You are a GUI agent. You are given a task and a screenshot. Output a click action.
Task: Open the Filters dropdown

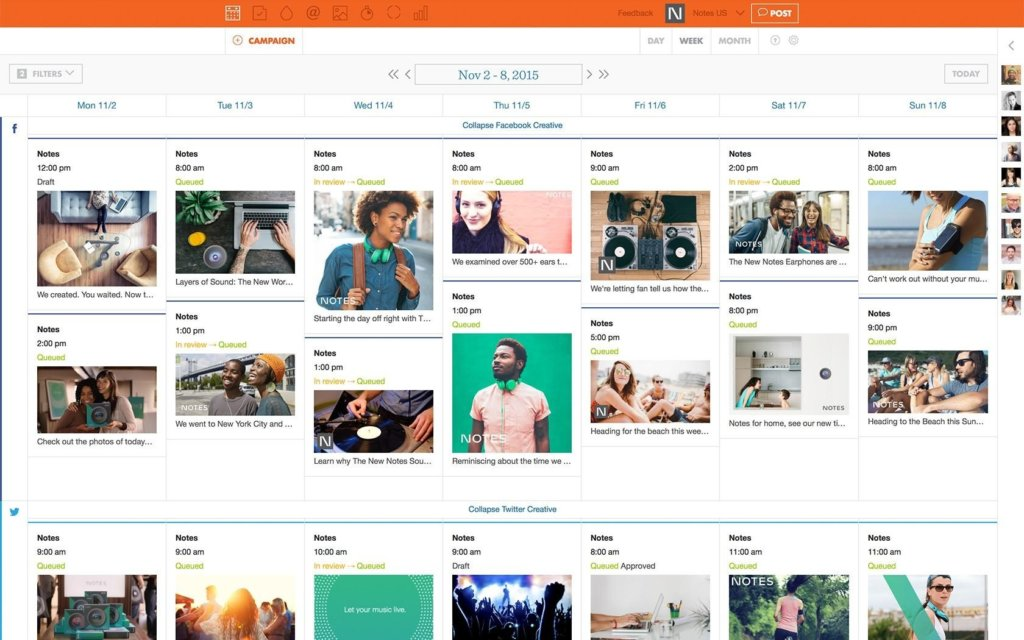48,73
